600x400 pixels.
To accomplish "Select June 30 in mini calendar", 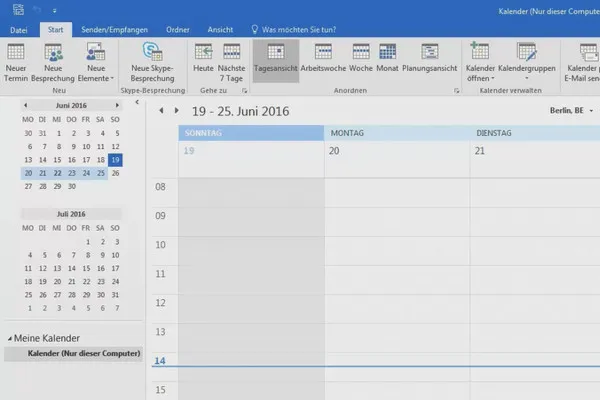I will [x=72, y=186].
